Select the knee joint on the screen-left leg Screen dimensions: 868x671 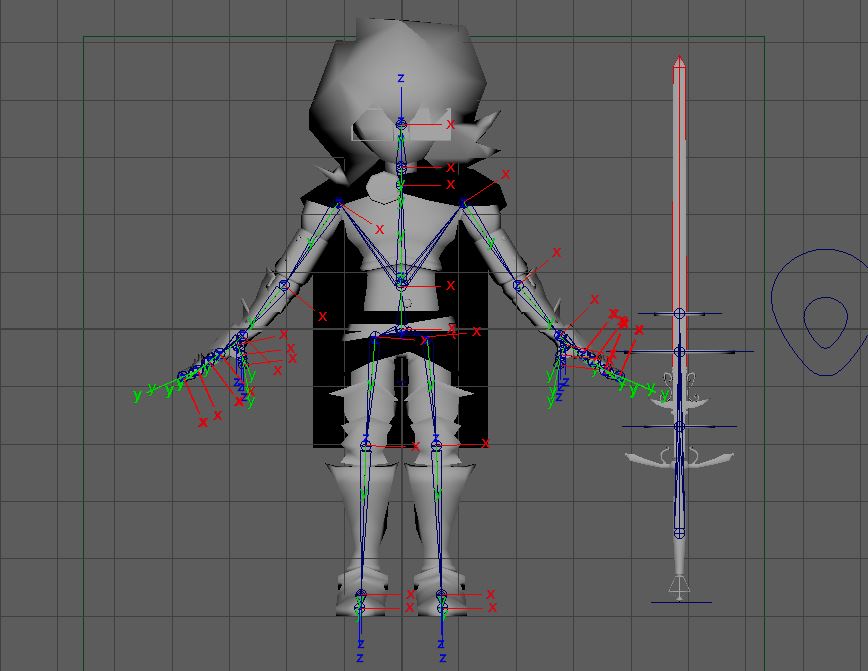click(366, 445)
